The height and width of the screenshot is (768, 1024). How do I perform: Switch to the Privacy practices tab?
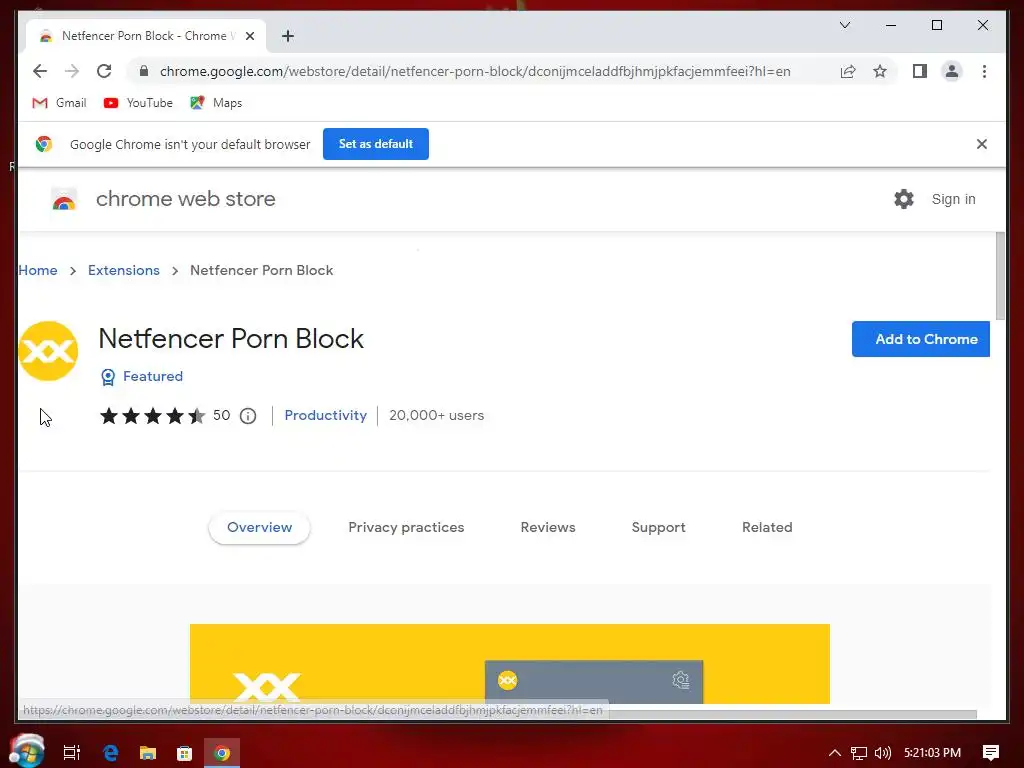click(x=406, y=528)
